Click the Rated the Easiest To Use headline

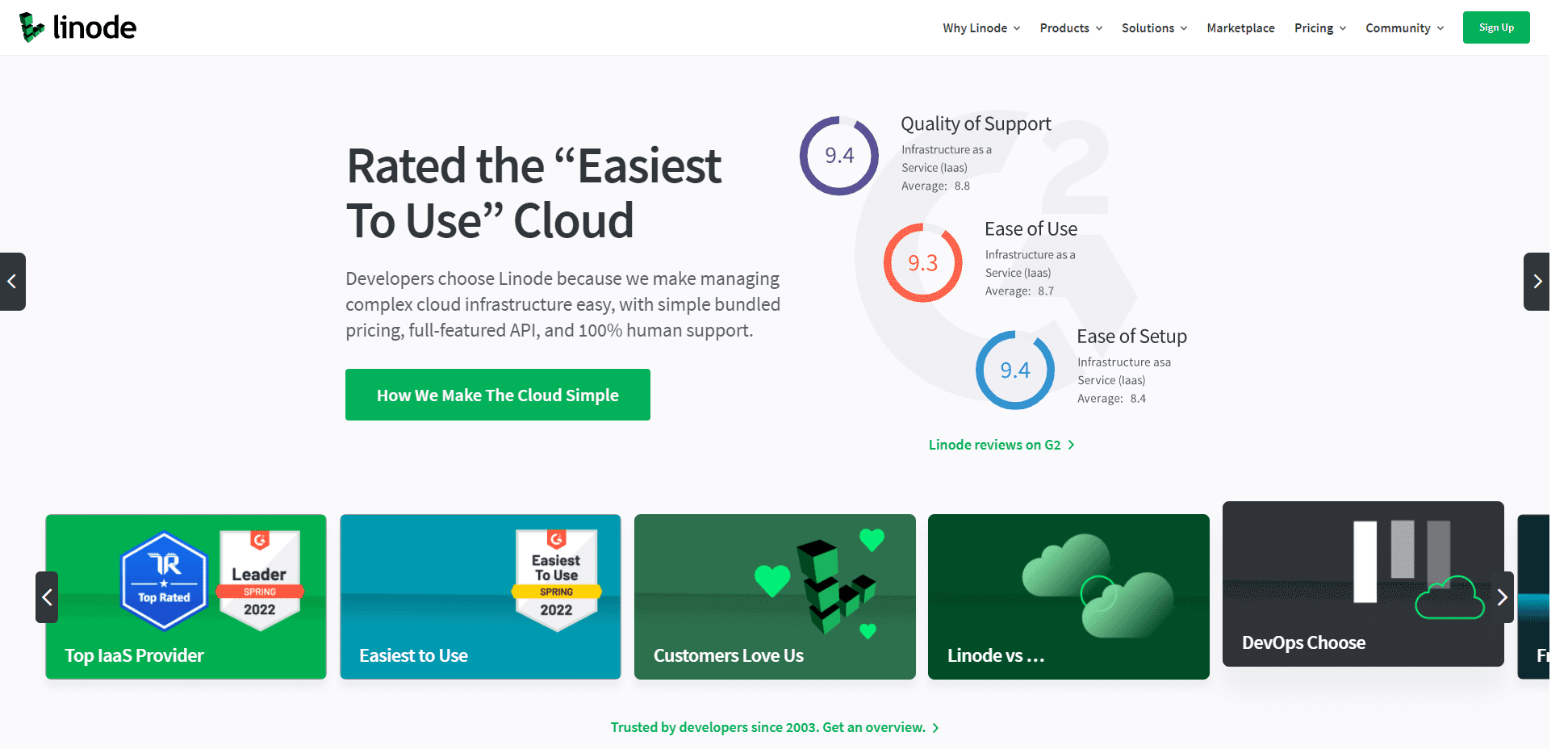coord(533,193)
